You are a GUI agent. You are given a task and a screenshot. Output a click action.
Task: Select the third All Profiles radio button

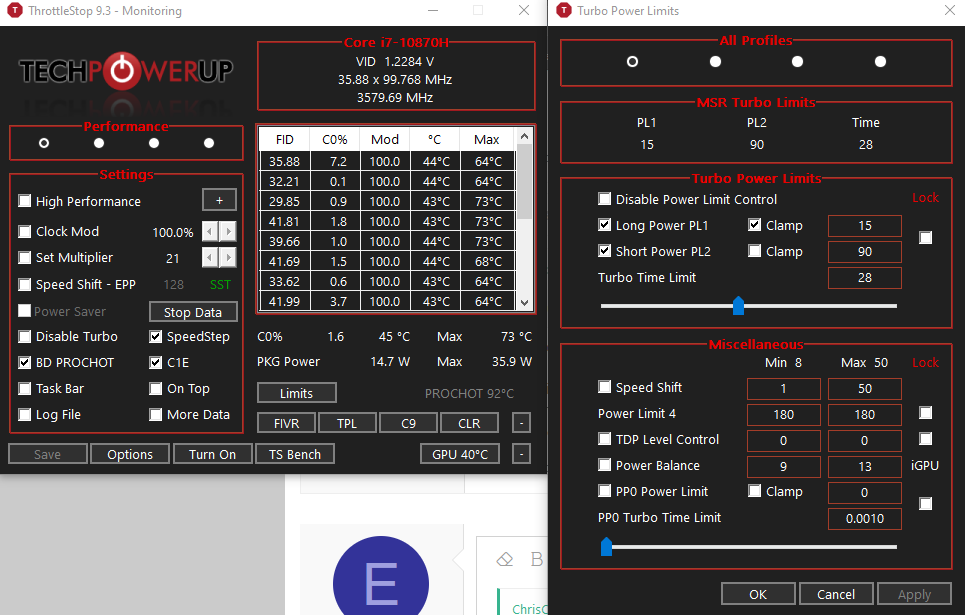pos(797,62)
